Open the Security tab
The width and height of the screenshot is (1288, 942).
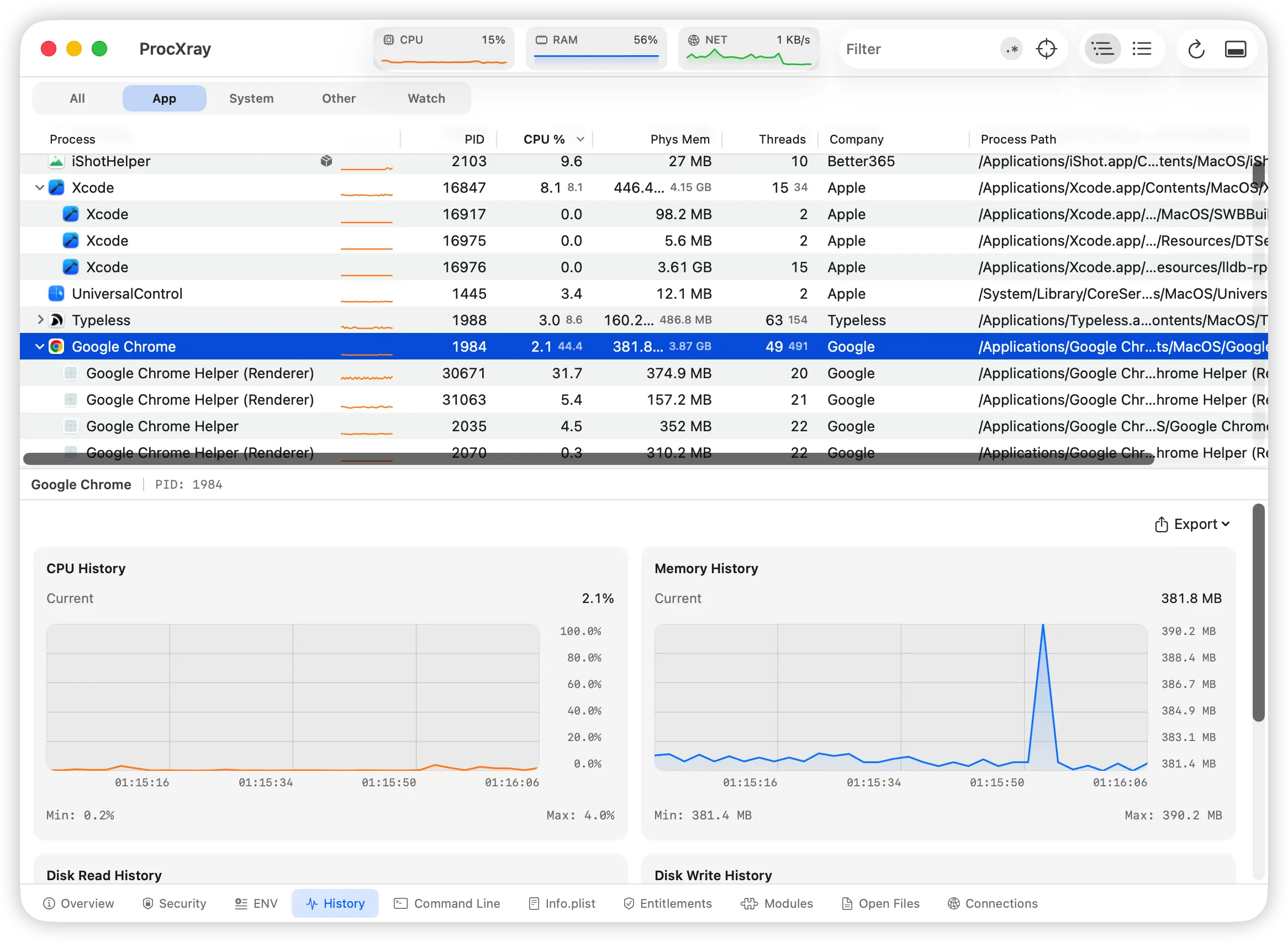[174, 903]
